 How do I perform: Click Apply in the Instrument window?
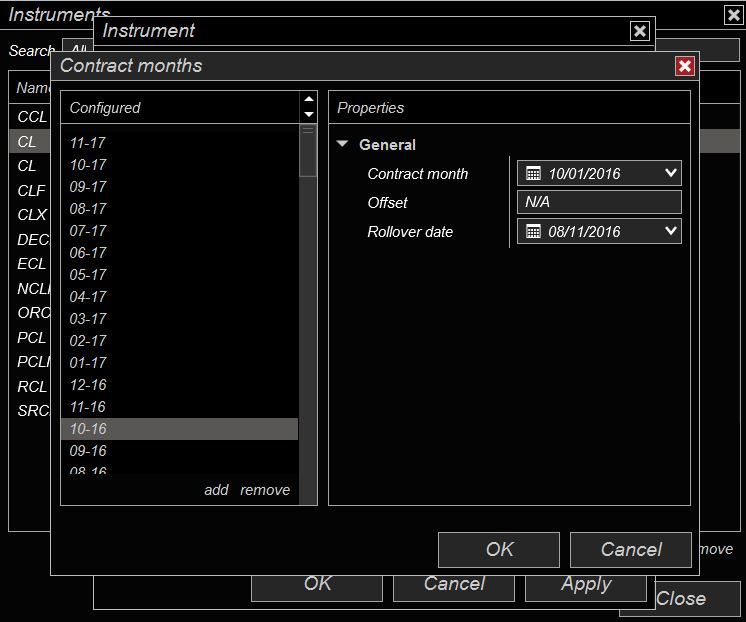[586, 588]
